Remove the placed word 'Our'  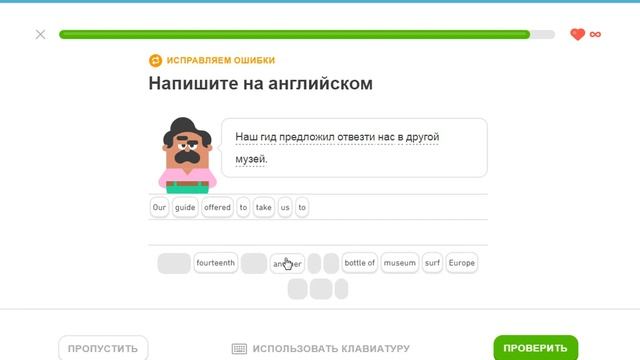click(x=159, y=207)
